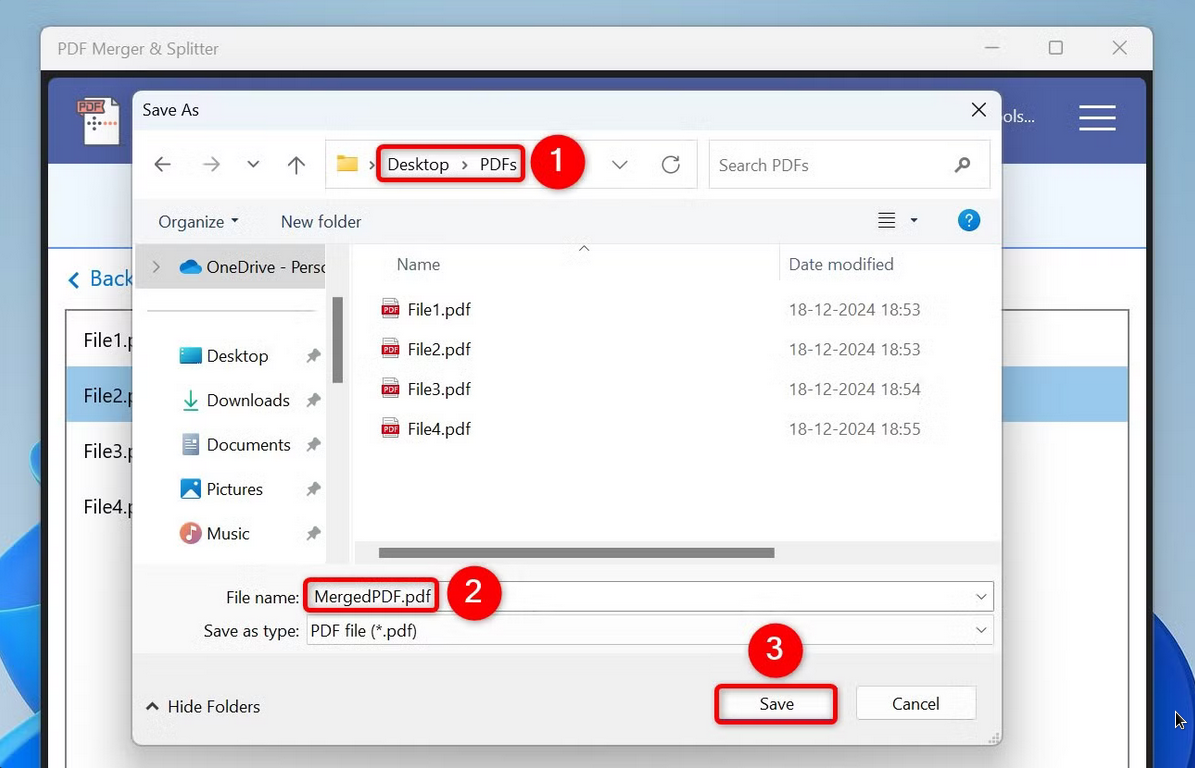Click the Forward arrow in Save As dialog
The width and height of the screenshot is (1195, 768).
pyautogui.click(x=211, y=165)
